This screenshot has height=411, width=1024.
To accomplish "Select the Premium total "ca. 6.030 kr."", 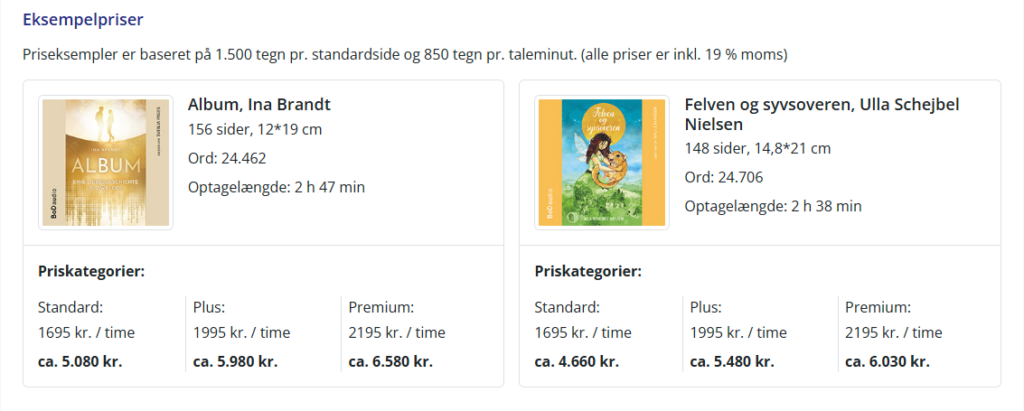I will (x=887, y=361).
